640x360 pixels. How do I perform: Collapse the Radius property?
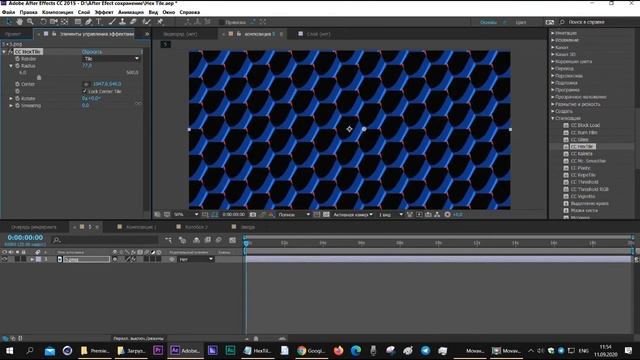pos(11,66)
